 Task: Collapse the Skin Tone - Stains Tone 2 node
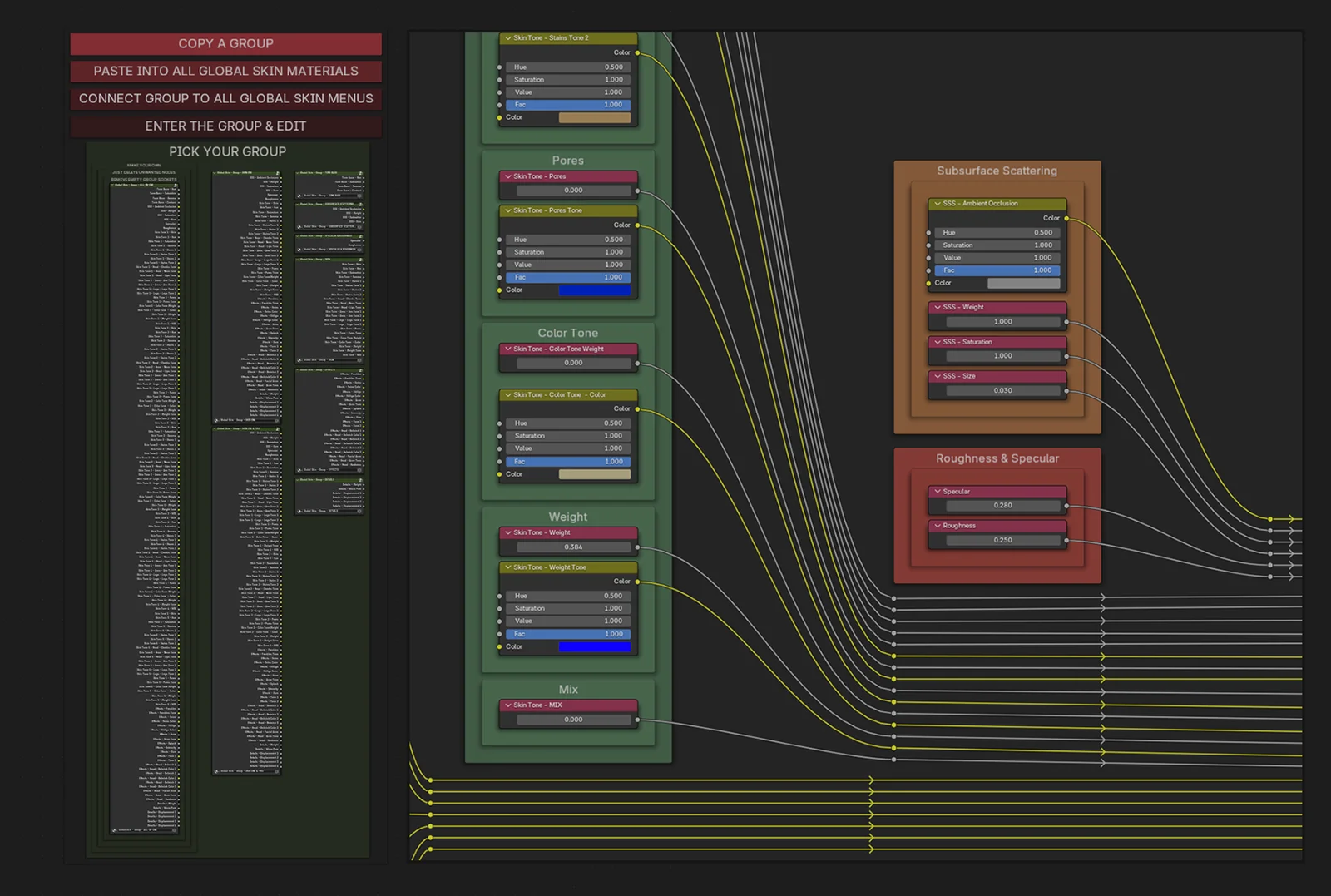pos(508,38)
